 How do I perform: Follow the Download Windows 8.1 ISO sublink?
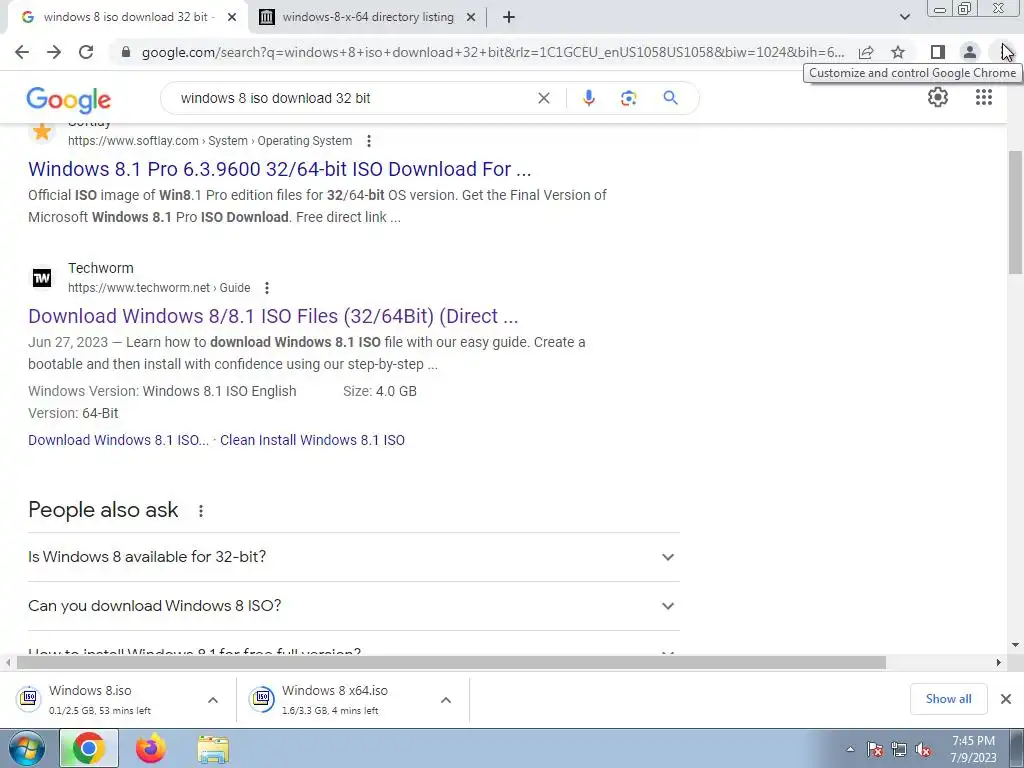point(118,440)
